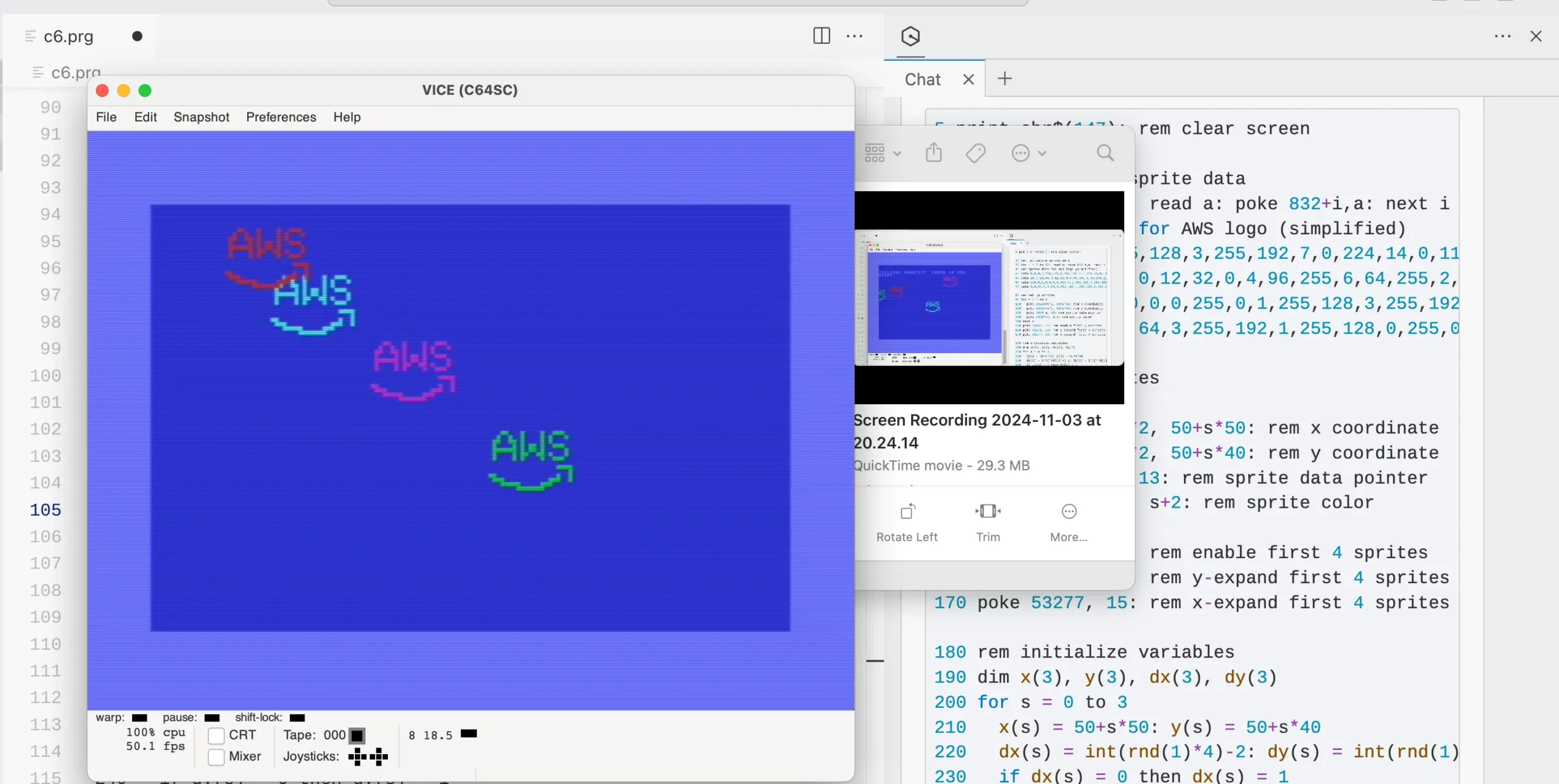Screen dimensions: 1559x784
Task: Click the hexagon assistant panel icon
Action: tap(910, 37)
